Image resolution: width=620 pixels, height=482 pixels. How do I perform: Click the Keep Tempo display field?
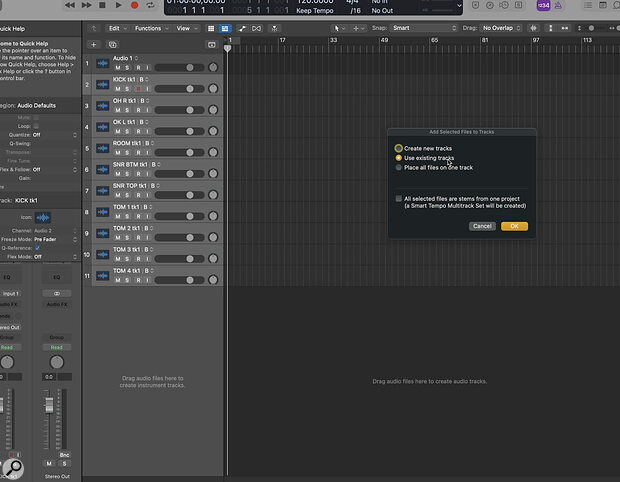[x=315, y=11]
